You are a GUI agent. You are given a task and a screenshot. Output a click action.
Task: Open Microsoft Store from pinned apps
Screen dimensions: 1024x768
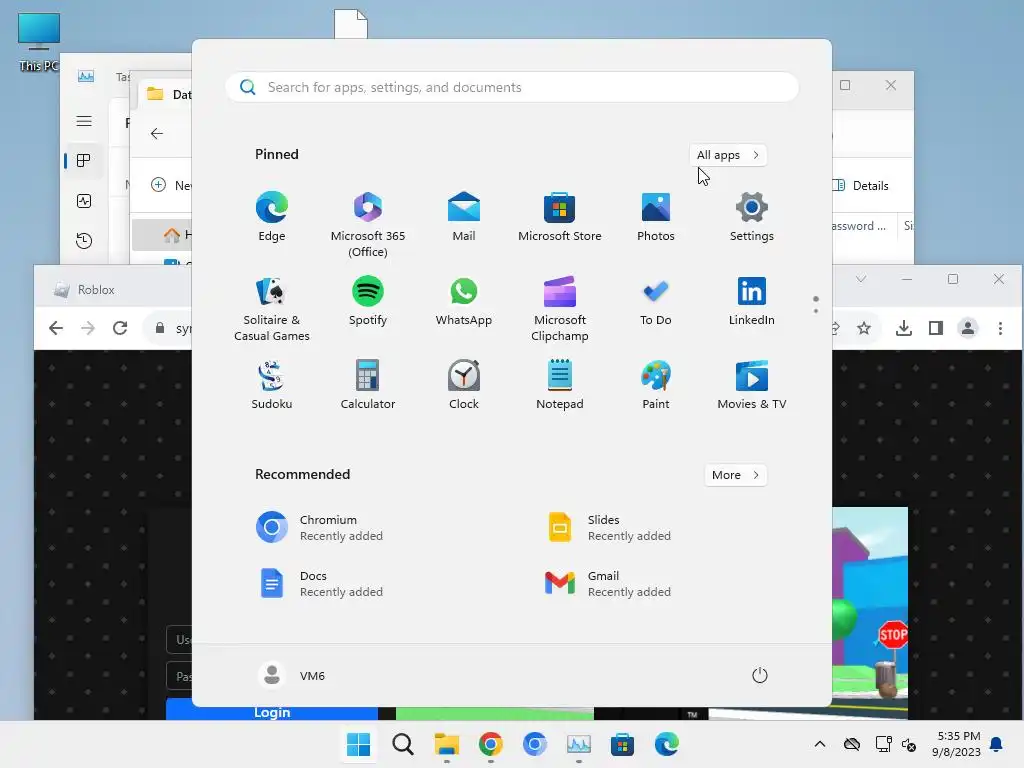[x=560, y=217]
